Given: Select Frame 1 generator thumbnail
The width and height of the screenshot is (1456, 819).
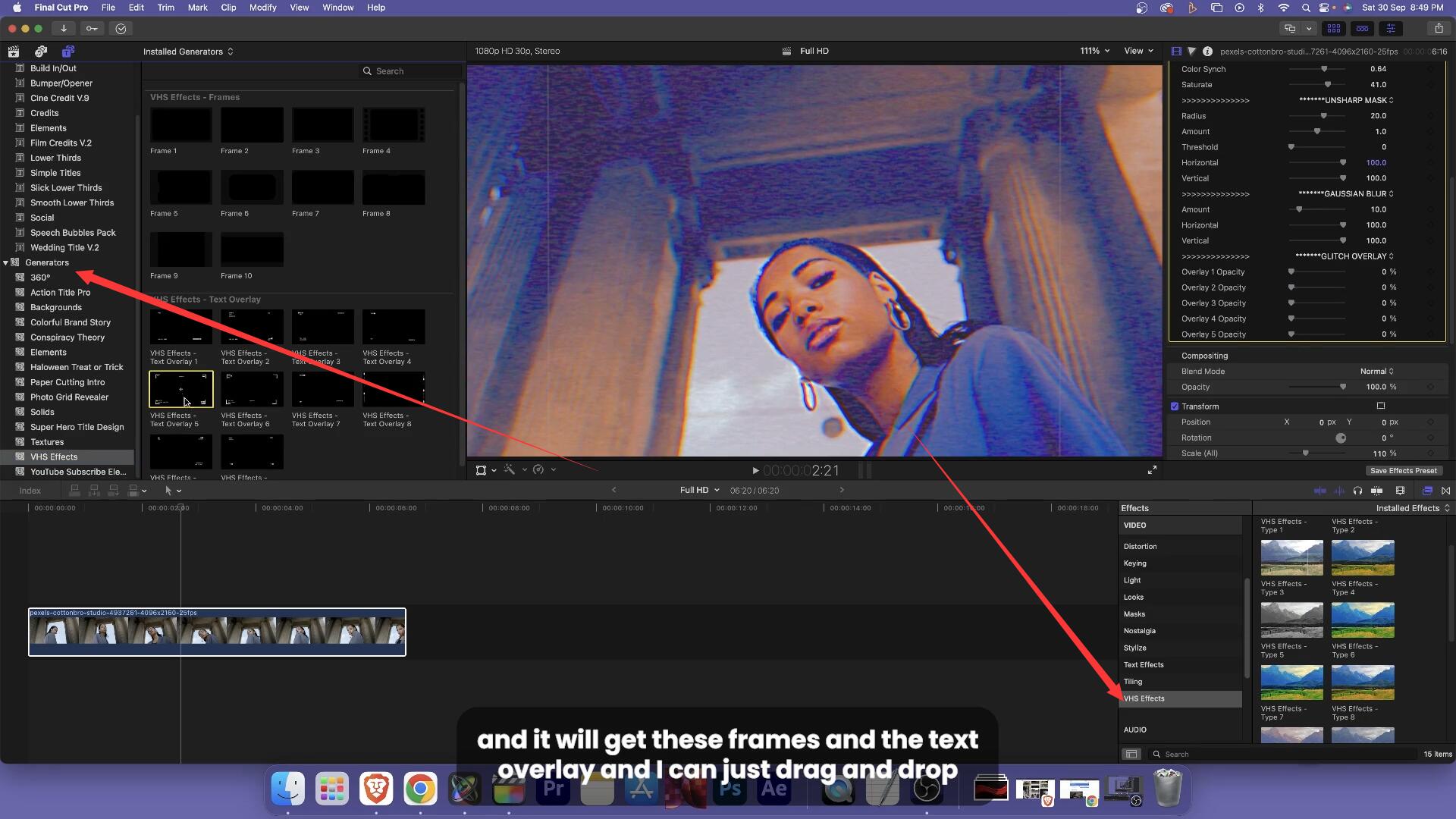Looking at the screenshot, I should point(180,124).
